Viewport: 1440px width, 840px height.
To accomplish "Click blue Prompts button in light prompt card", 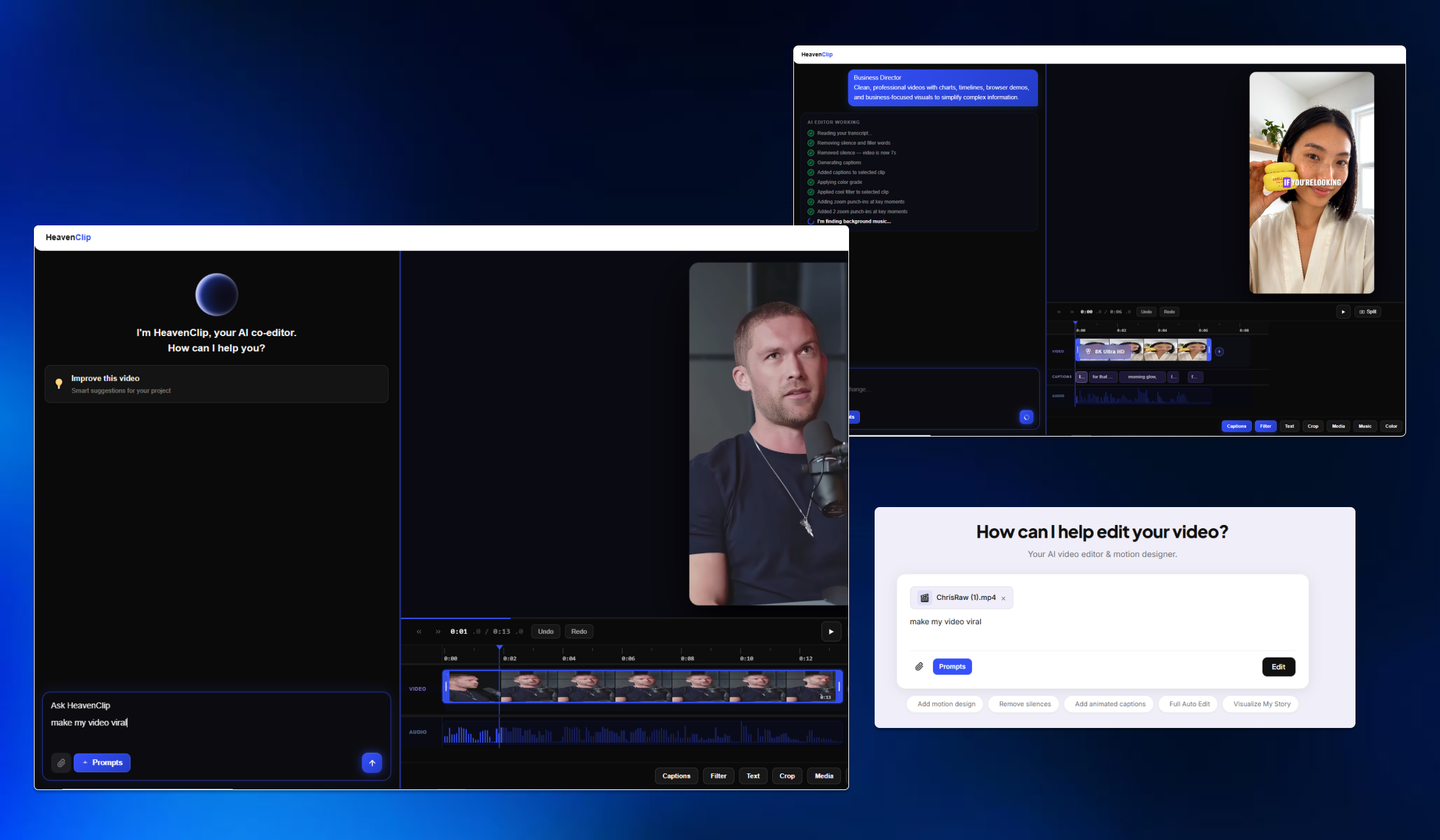I will [x=952, y=666].
